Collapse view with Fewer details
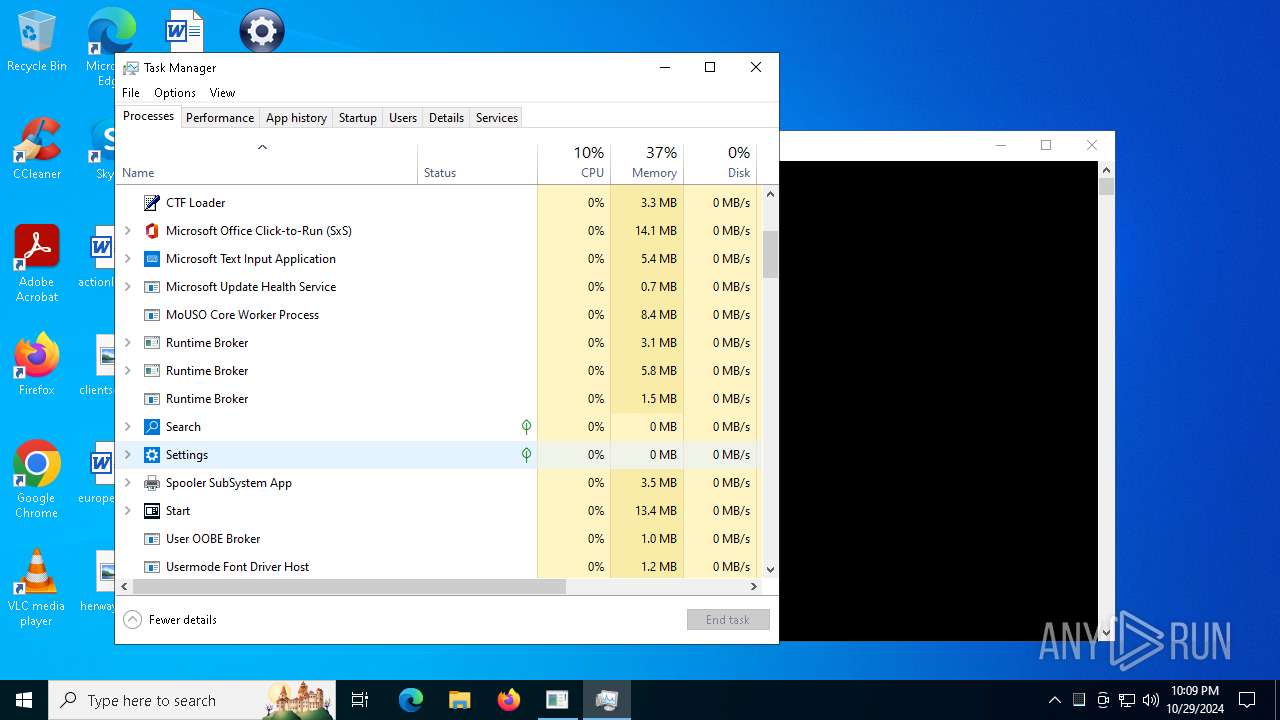The image size is (1280, 720). pyautogui.click(x=170, y=620)
